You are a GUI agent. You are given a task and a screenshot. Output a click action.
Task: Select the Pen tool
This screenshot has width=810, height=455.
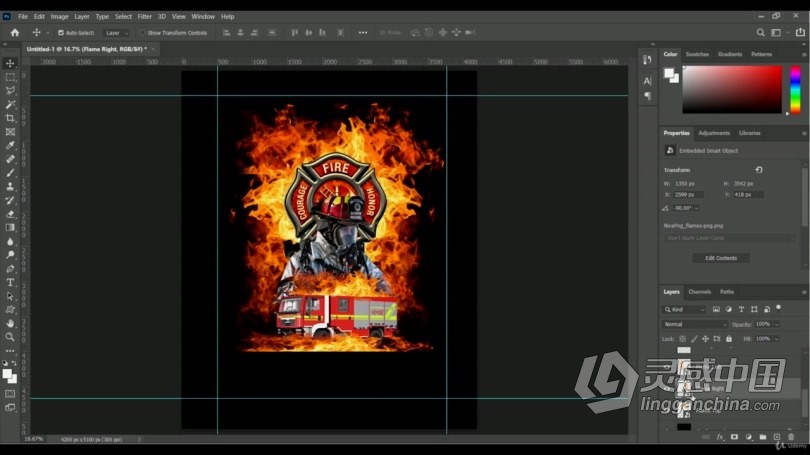pos(10,269)
